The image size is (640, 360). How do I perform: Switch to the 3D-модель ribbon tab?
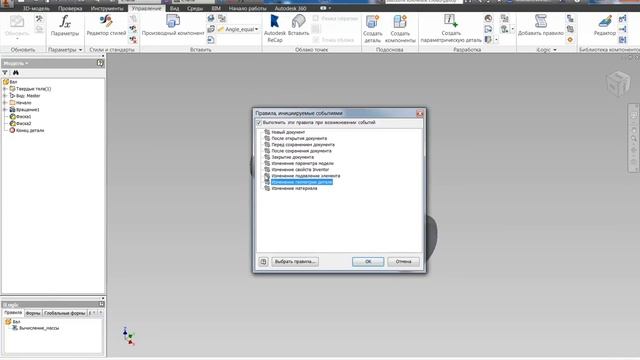point(36,8)
